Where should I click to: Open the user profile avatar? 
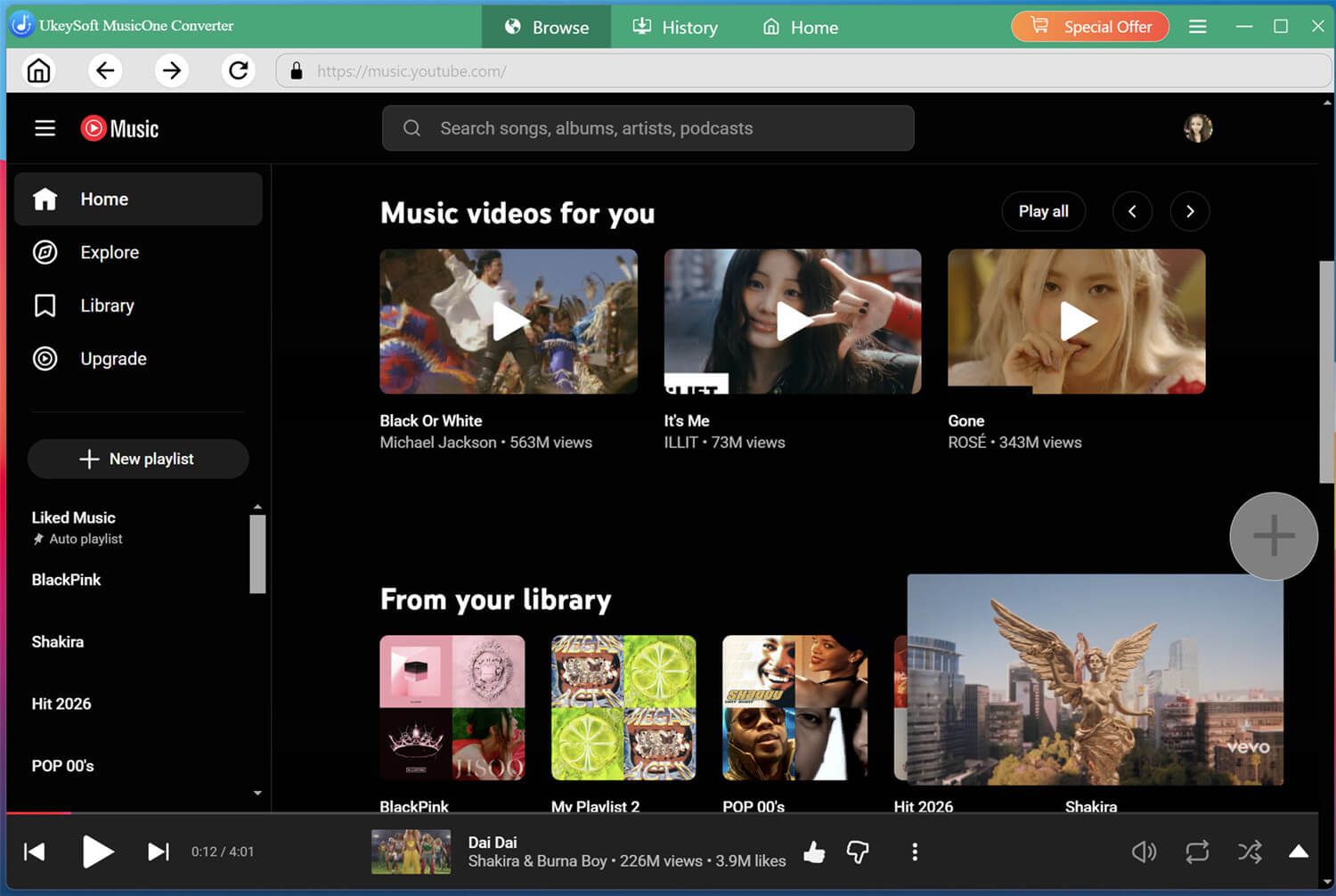pos(1198,128)
